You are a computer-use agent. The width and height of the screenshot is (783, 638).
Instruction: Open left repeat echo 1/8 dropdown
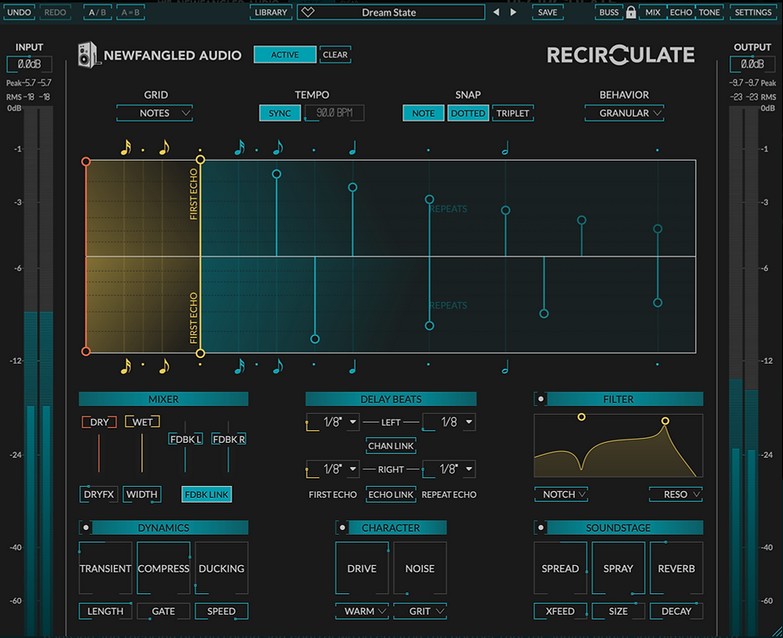tap(449, 422)
